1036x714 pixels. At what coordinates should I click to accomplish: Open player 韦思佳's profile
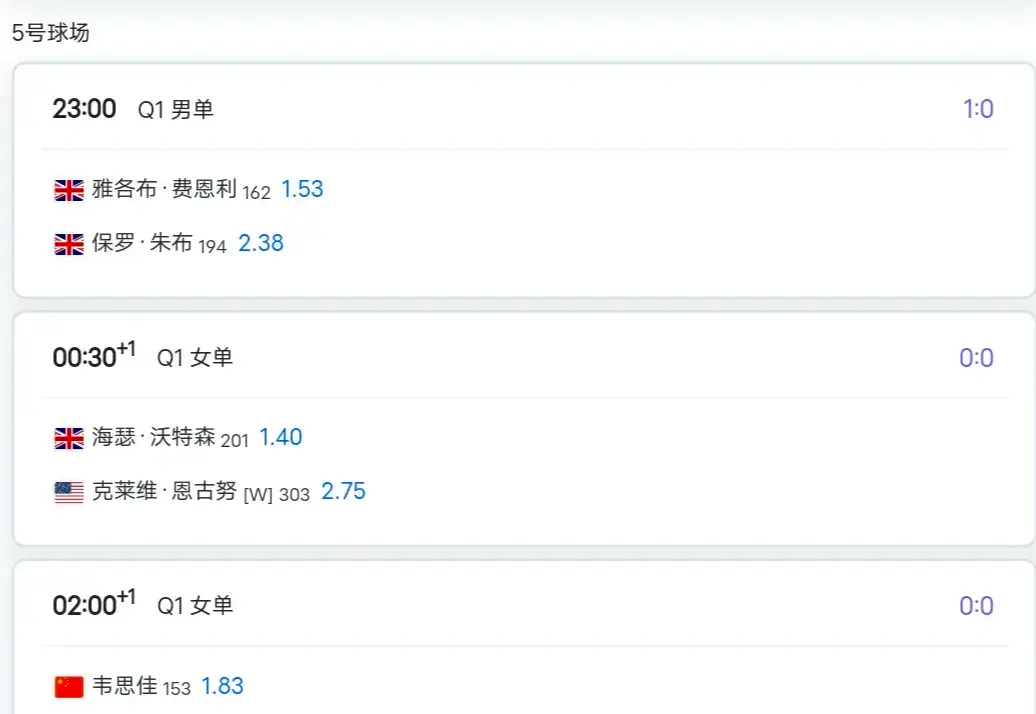pyautogui.click(x=124, y=687)
